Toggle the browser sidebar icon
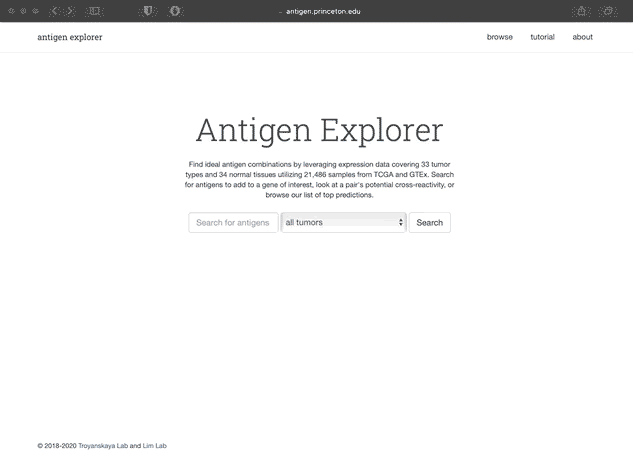Viewport: 633px width, 461px height. click(x=94, y=11)
